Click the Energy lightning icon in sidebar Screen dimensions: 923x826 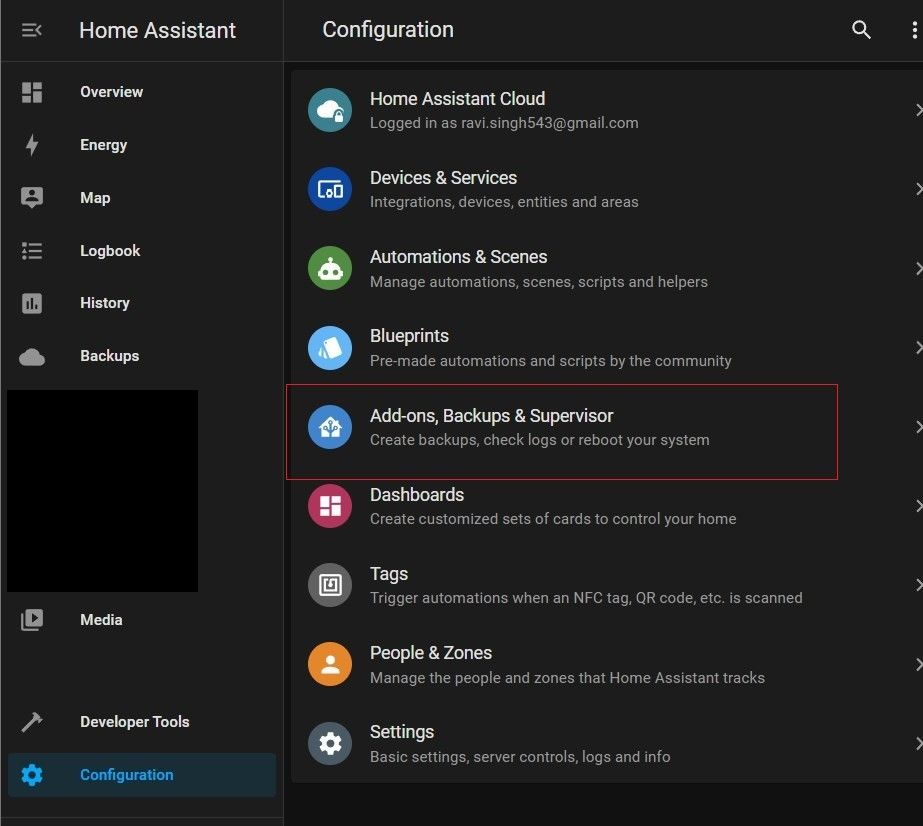pos(31,144)
